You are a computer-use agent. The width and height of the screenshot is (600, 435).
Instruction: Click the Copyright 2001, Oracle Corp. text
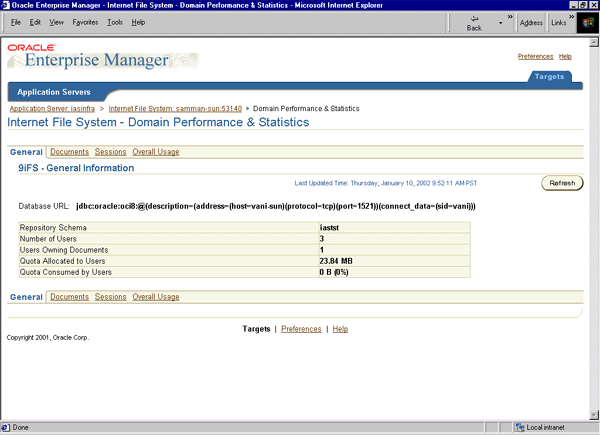[x=48, y=337]
